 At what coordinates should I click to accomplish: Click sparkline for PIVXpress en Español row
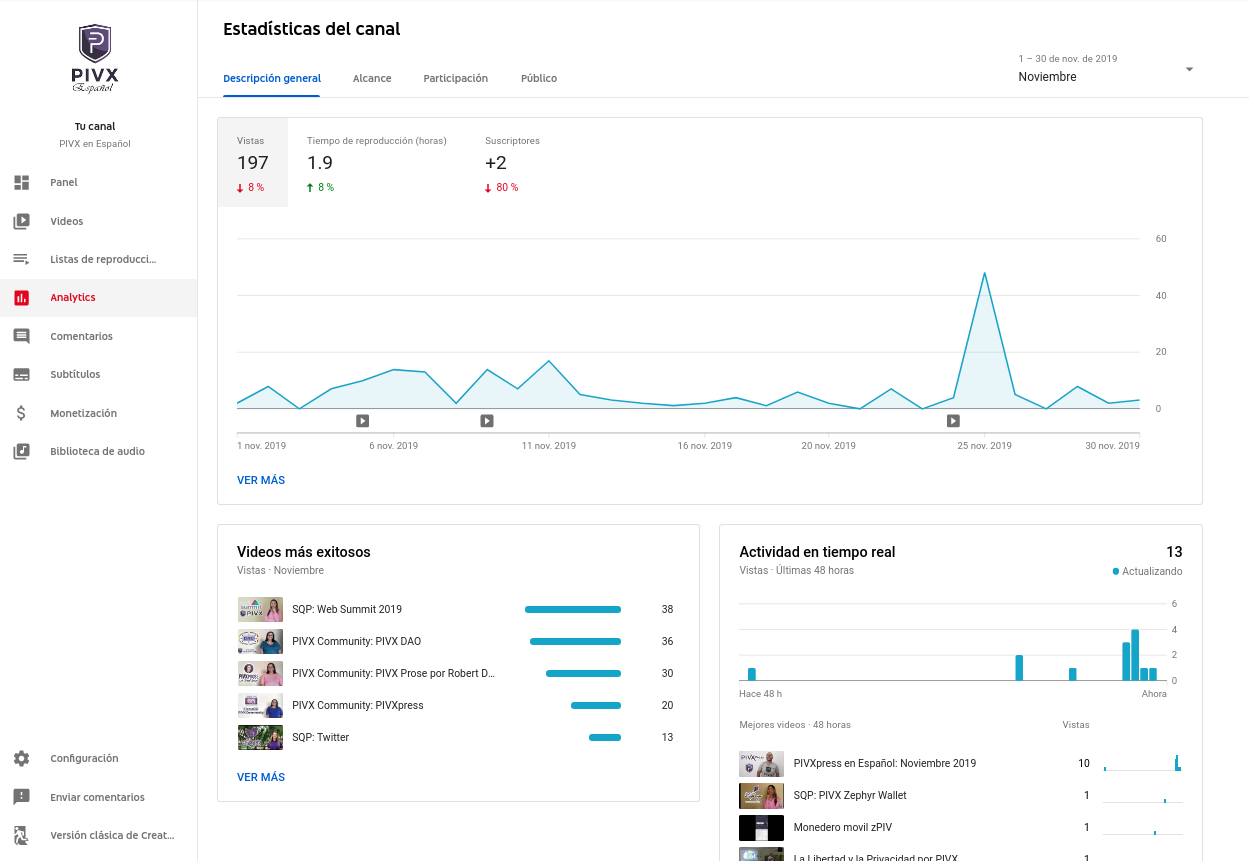(x=1142, y=763)
